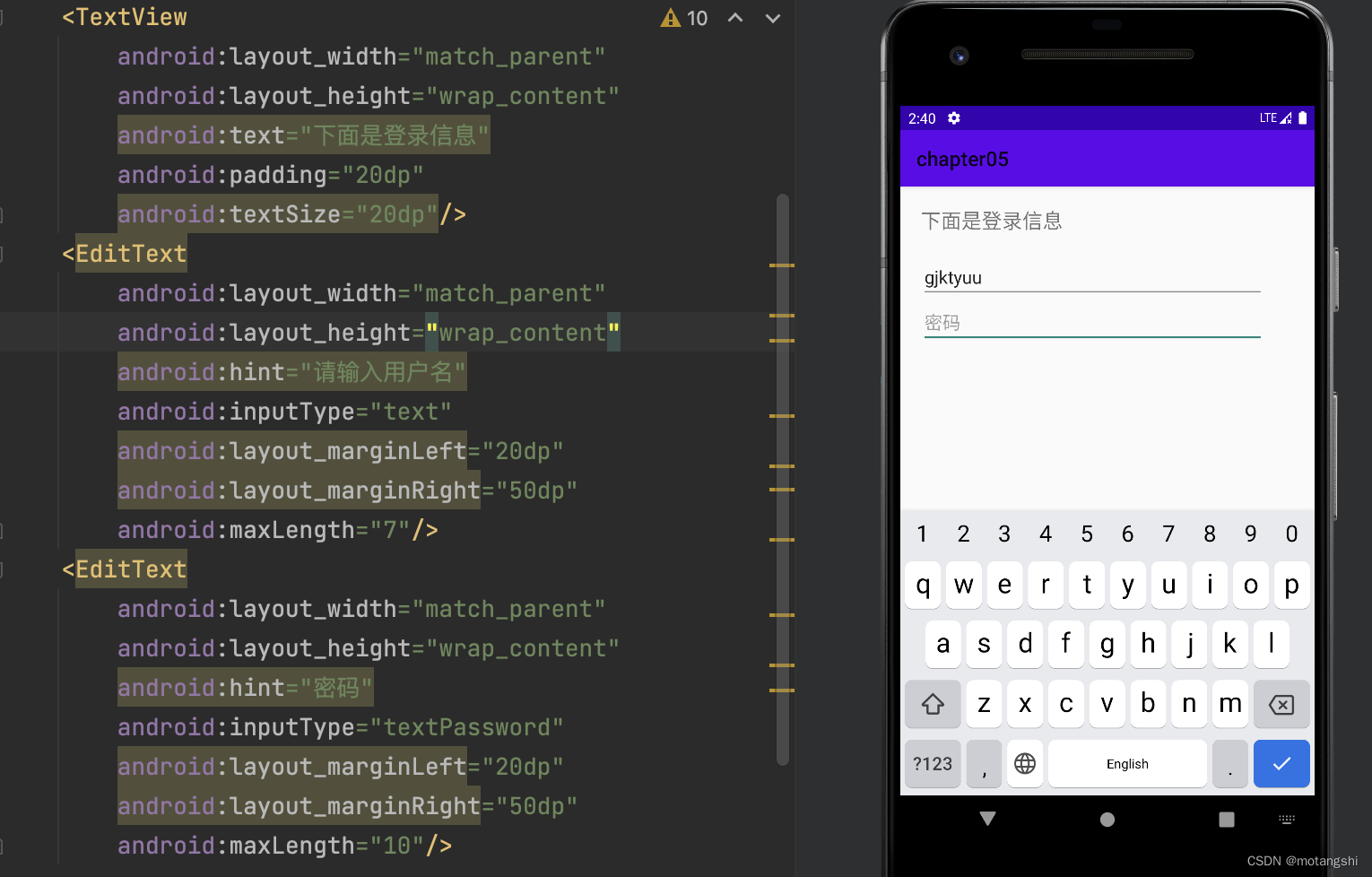Click the warning inspections indicator showing 10
The width and height of the screenshot is (1372, 877).
click(684, 18)
